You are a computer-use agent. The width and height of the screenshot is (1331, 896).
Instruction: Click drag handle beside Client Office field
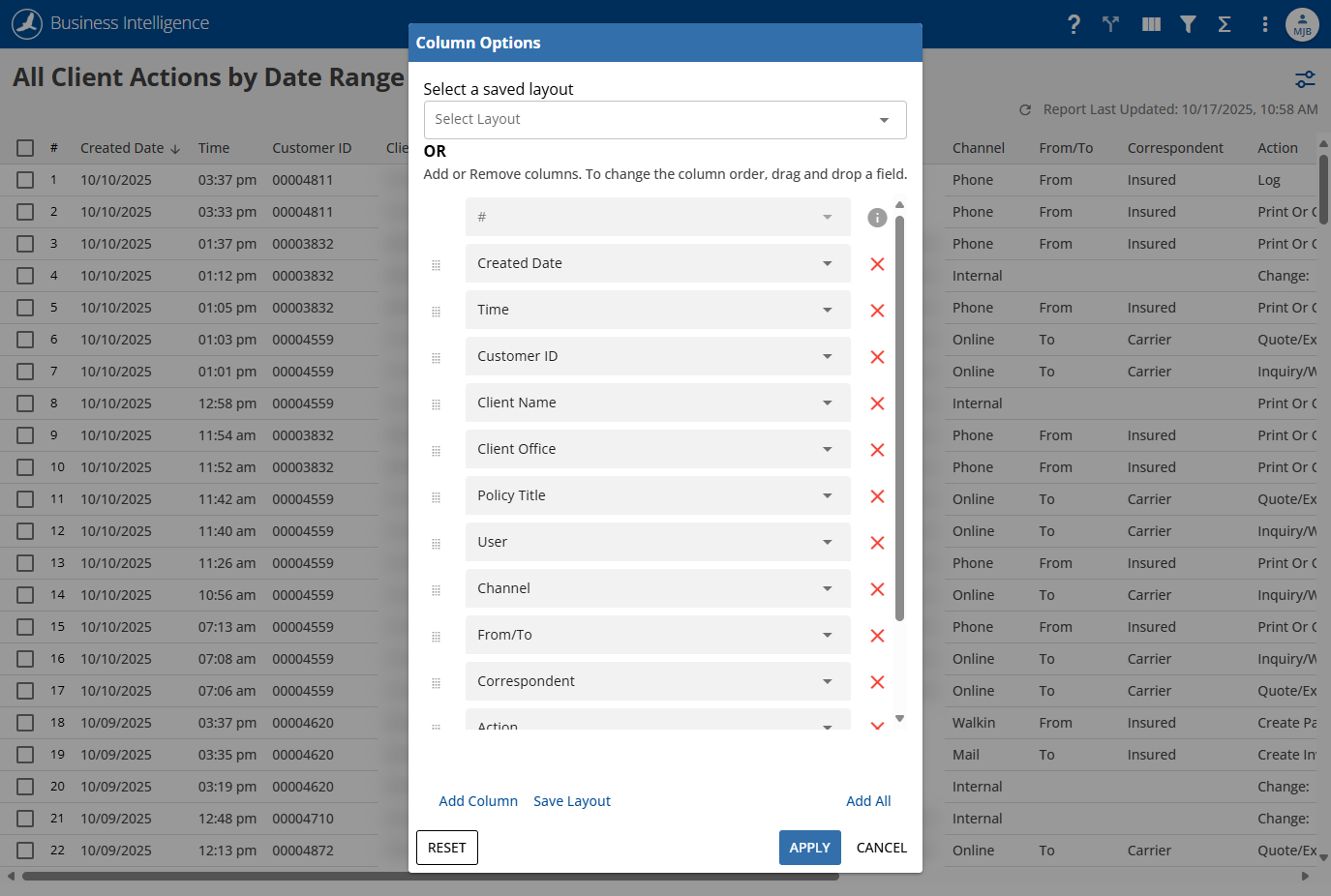[x=436, y=451]
